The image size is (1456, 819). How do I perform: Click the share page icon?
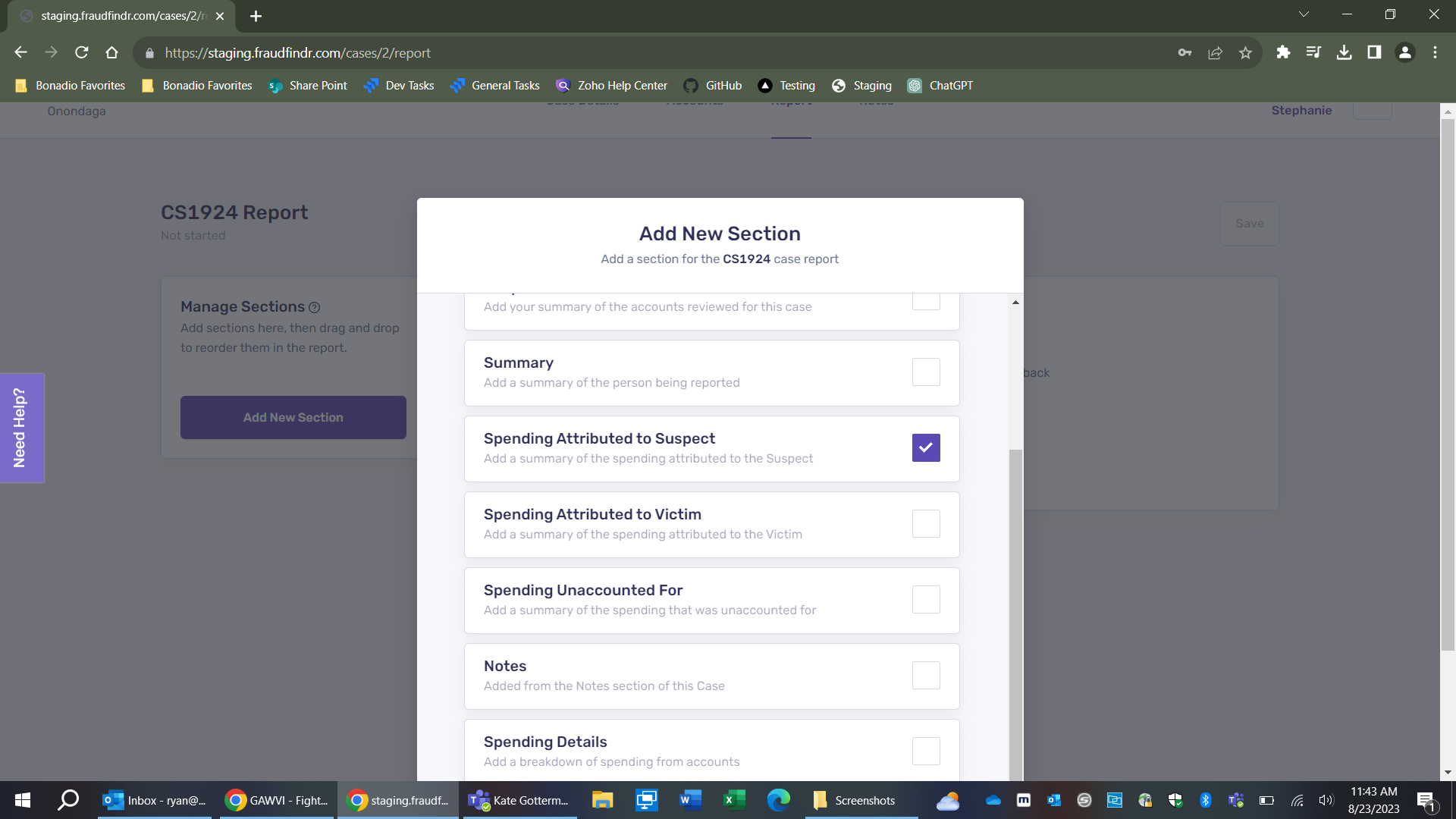[1215, 52]
